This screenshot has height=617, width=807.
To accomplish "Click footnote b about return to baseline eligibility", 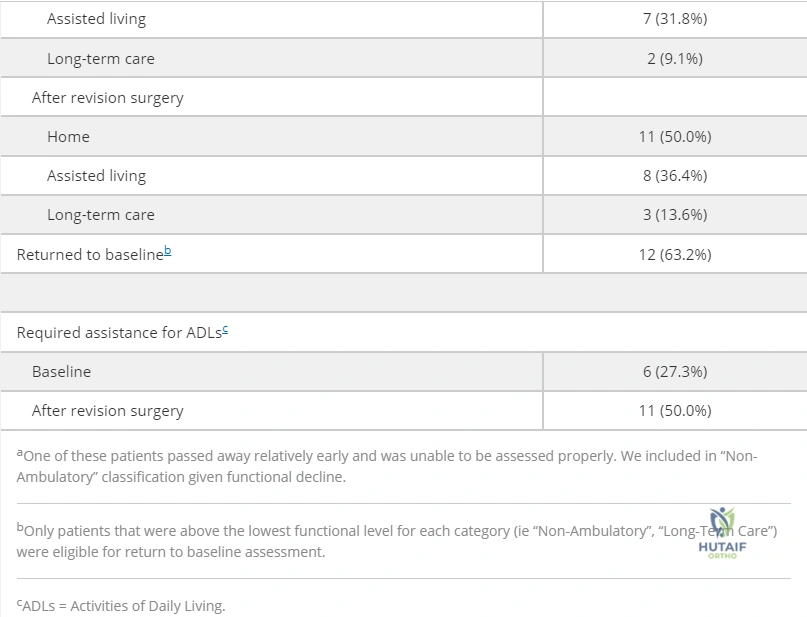I will click(x=397, y=541).
